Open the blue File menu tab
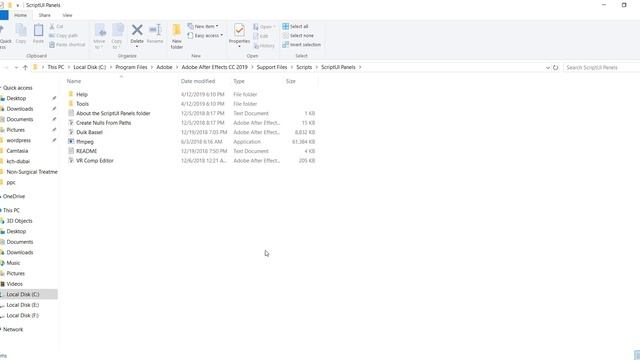 (x=4, y=15)
